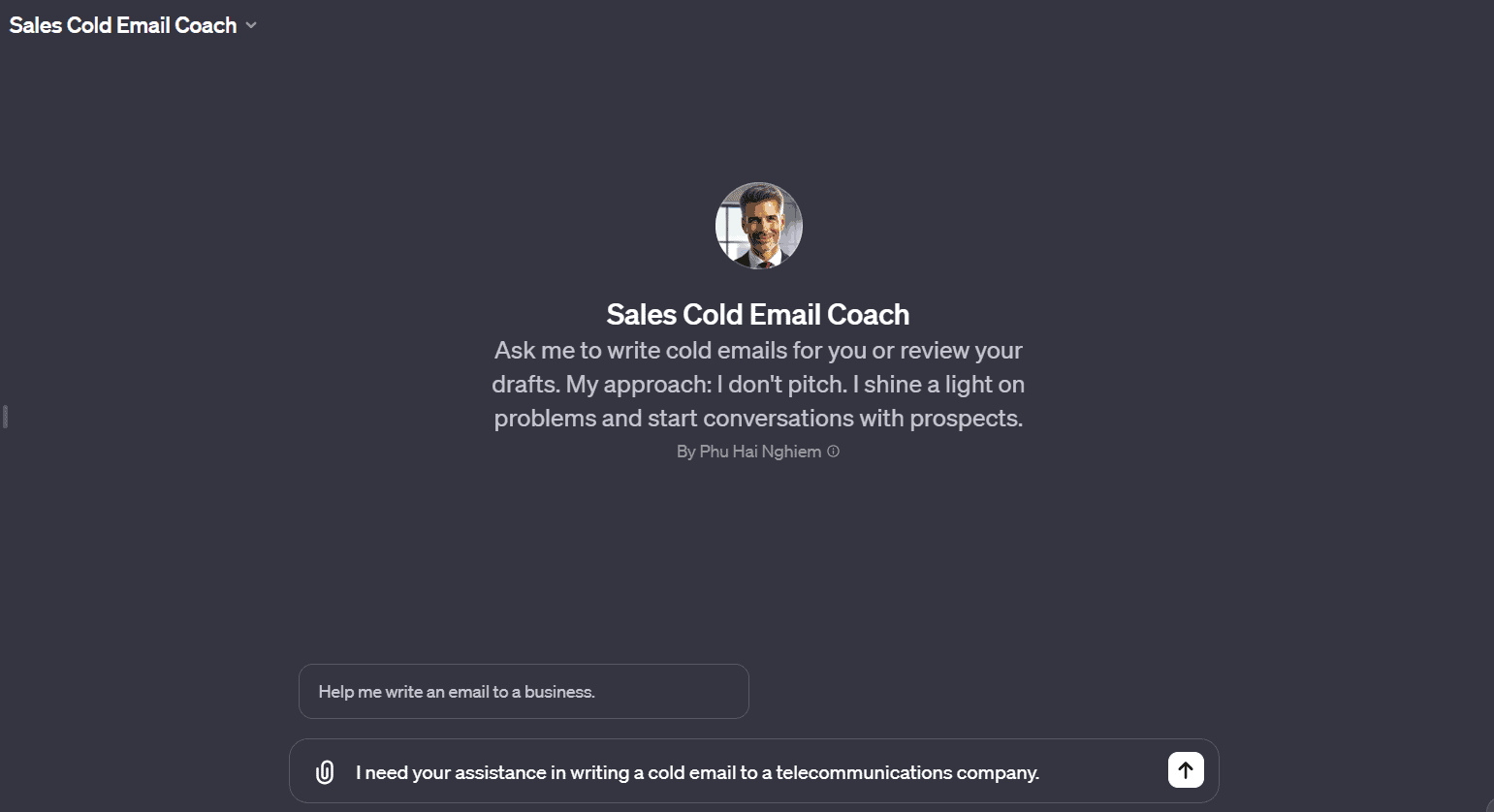This screenshot has height=812, width=1494.
Task: Click the 'problems and start conversations with prospects' line
Action: point(758,419)
